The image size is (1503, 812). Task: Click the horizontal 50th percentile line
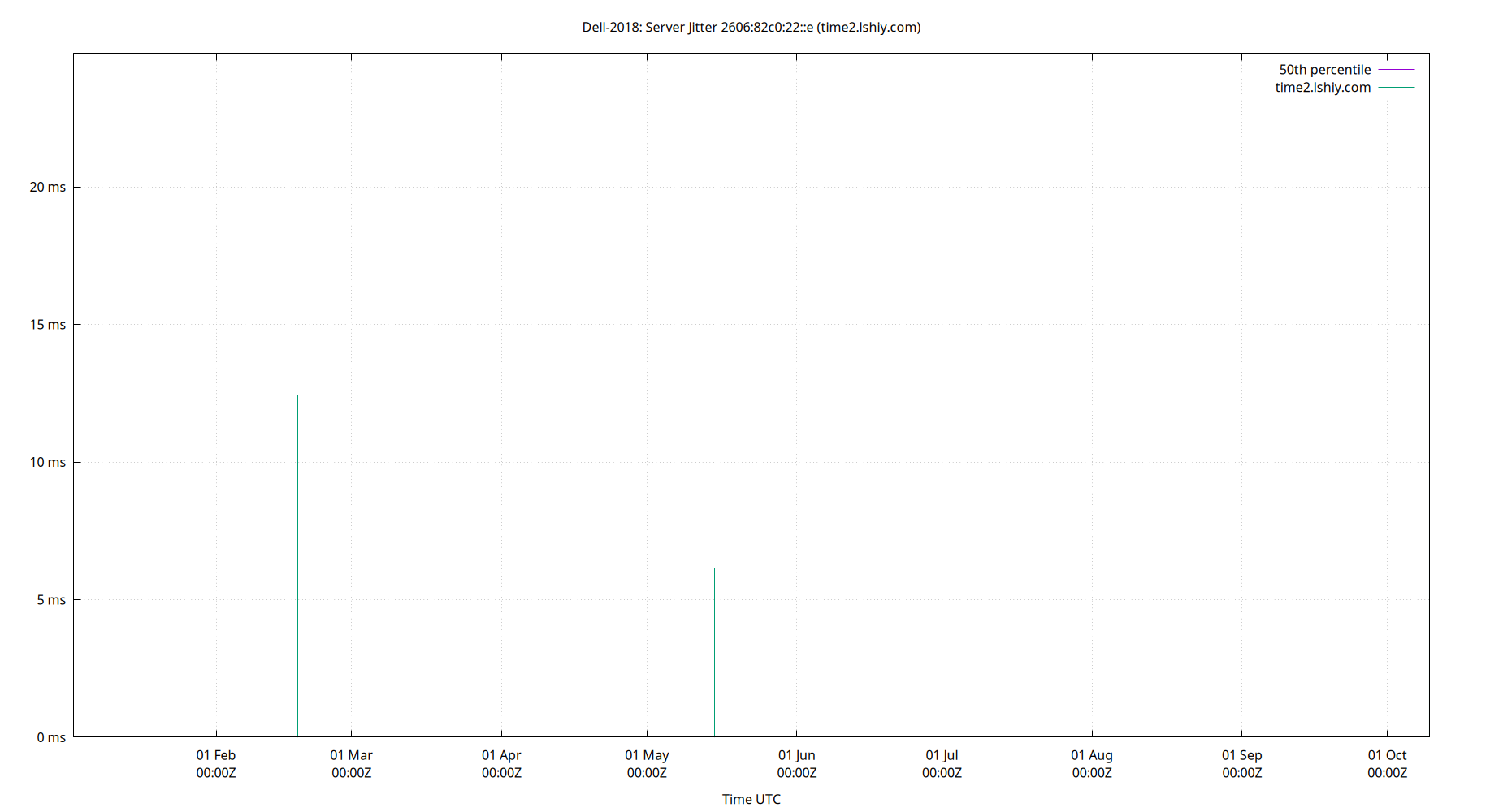(x=975, y=580)
